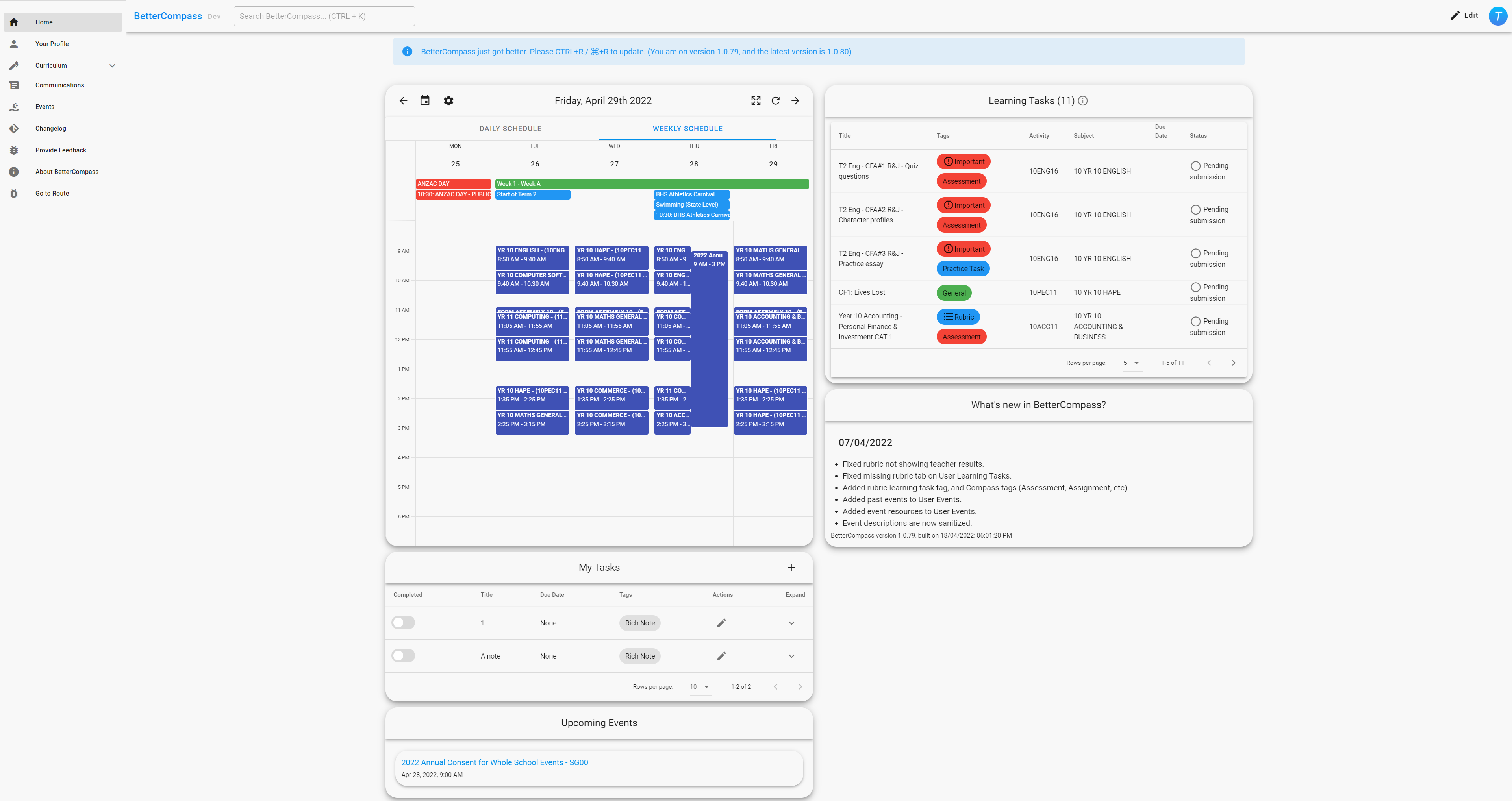Go to next day with forward arrow
Viewport: 1512px width, 801px height.
[795, 100]
